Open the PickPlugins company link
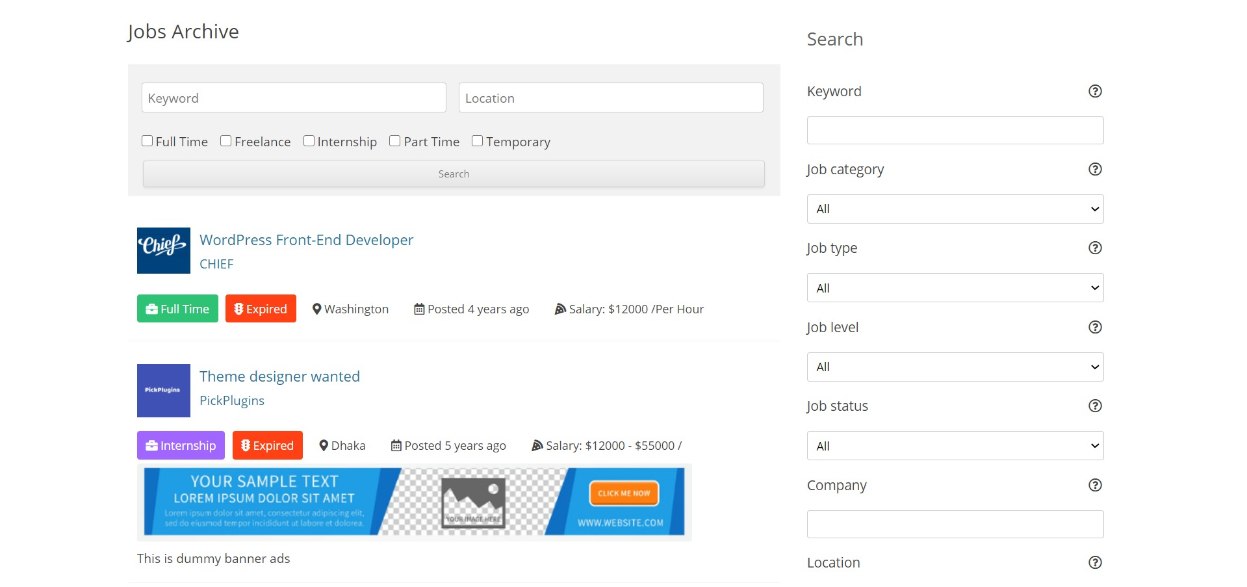 click(x=232, y=400)
